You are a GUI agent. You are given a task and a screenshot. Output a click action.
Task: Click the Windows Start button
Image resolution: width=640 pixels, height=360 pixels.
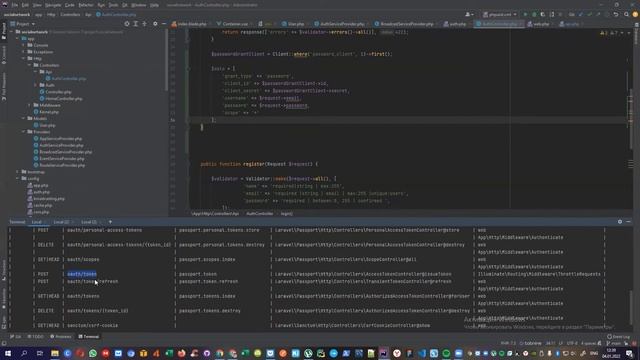(x=8, y=353)
